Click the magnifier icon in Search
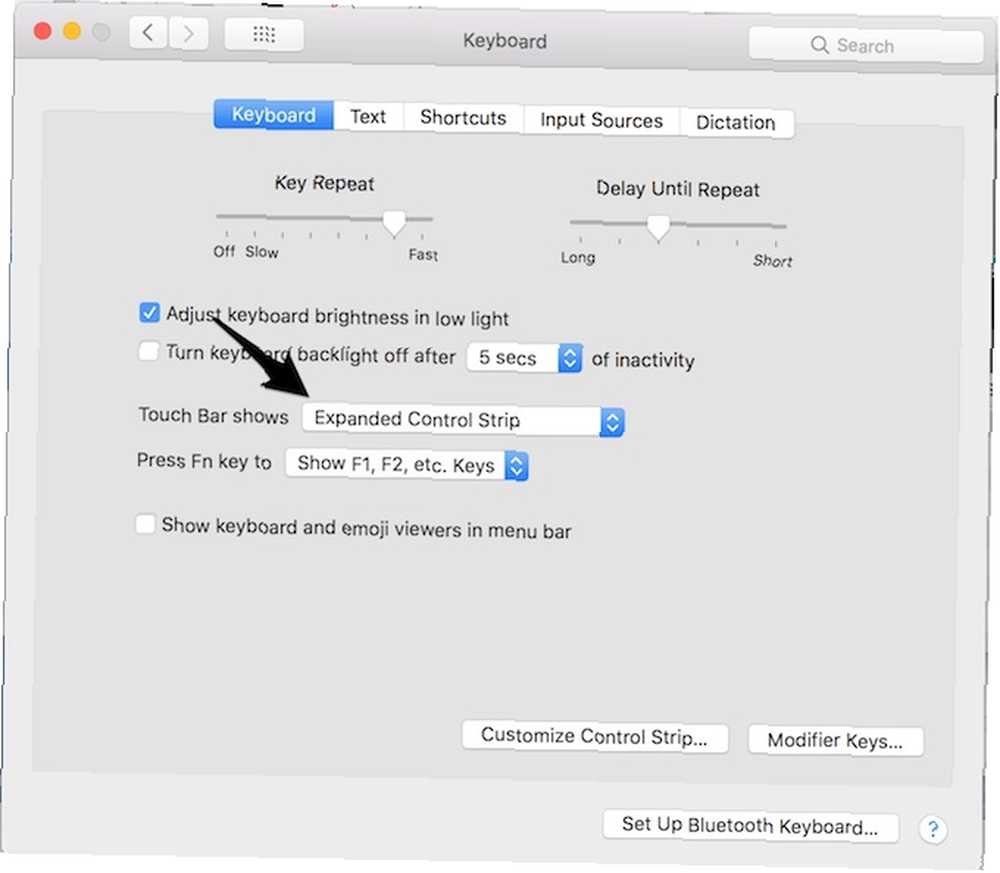The image size is (1000, 873). click(x=820, y=45)
